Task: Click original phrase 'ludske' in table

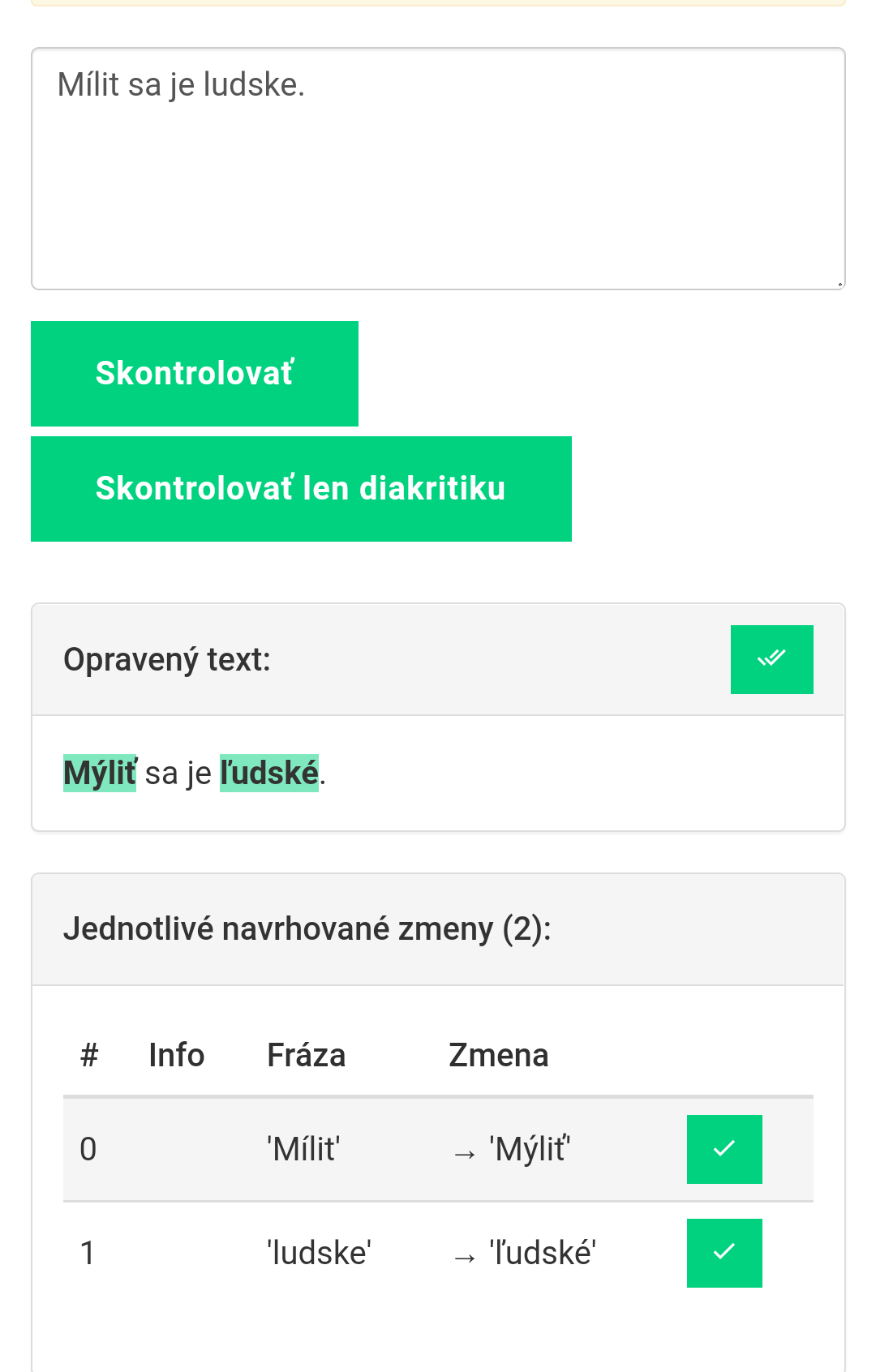Action: click(319, 1253)
